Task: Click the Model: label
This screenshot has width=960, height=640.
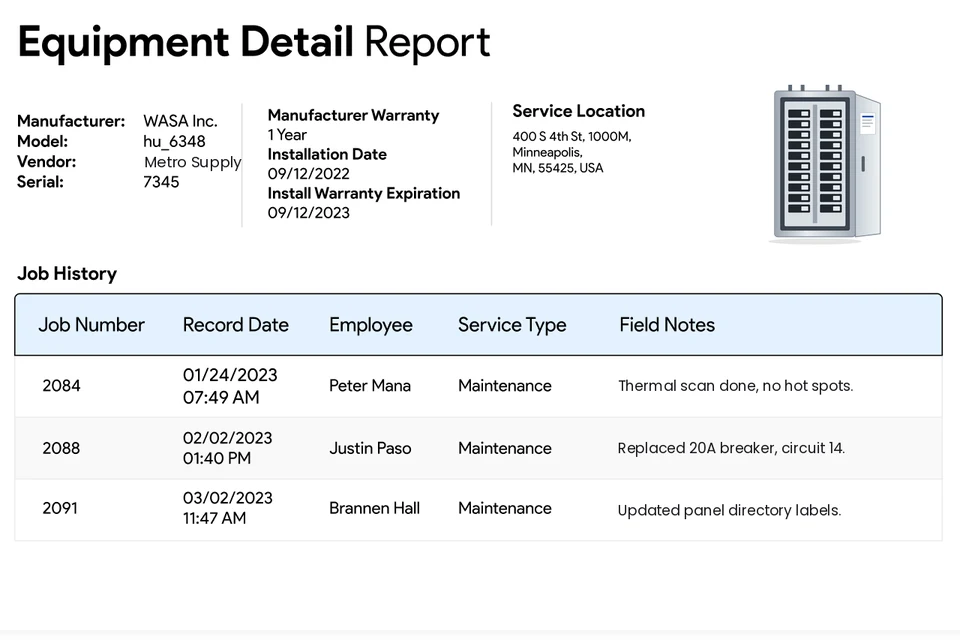Action: (x=42, y=141)
